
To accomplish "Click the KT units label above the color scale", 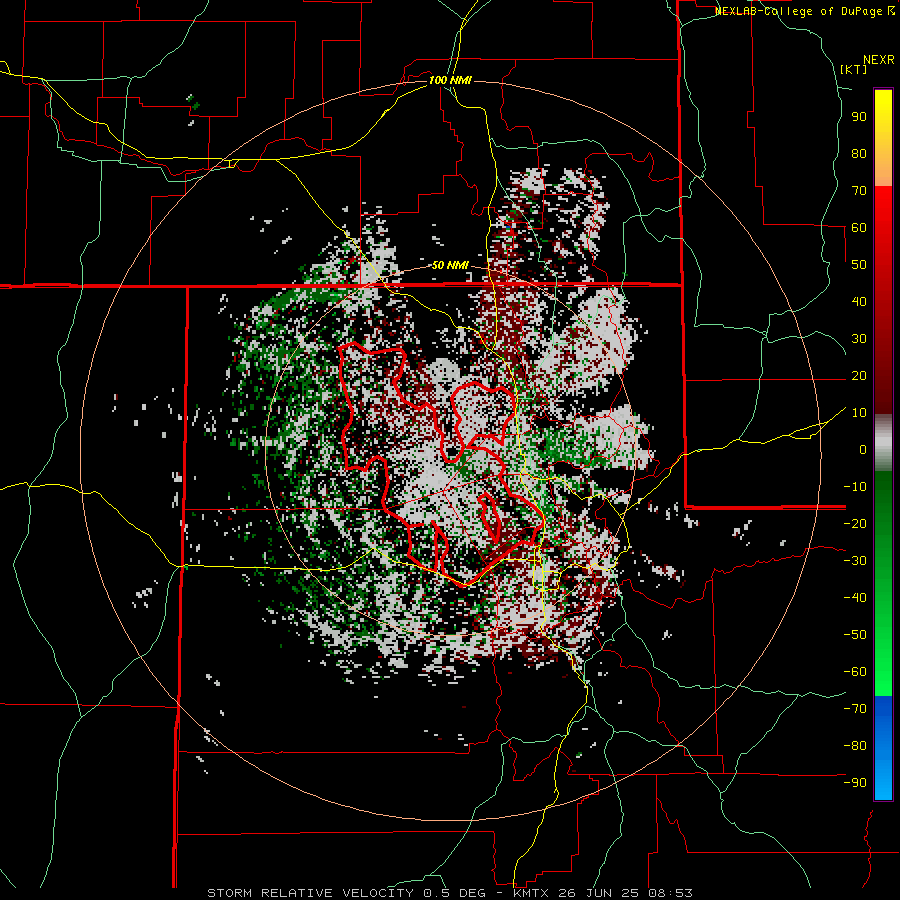I will coord(854,69).
